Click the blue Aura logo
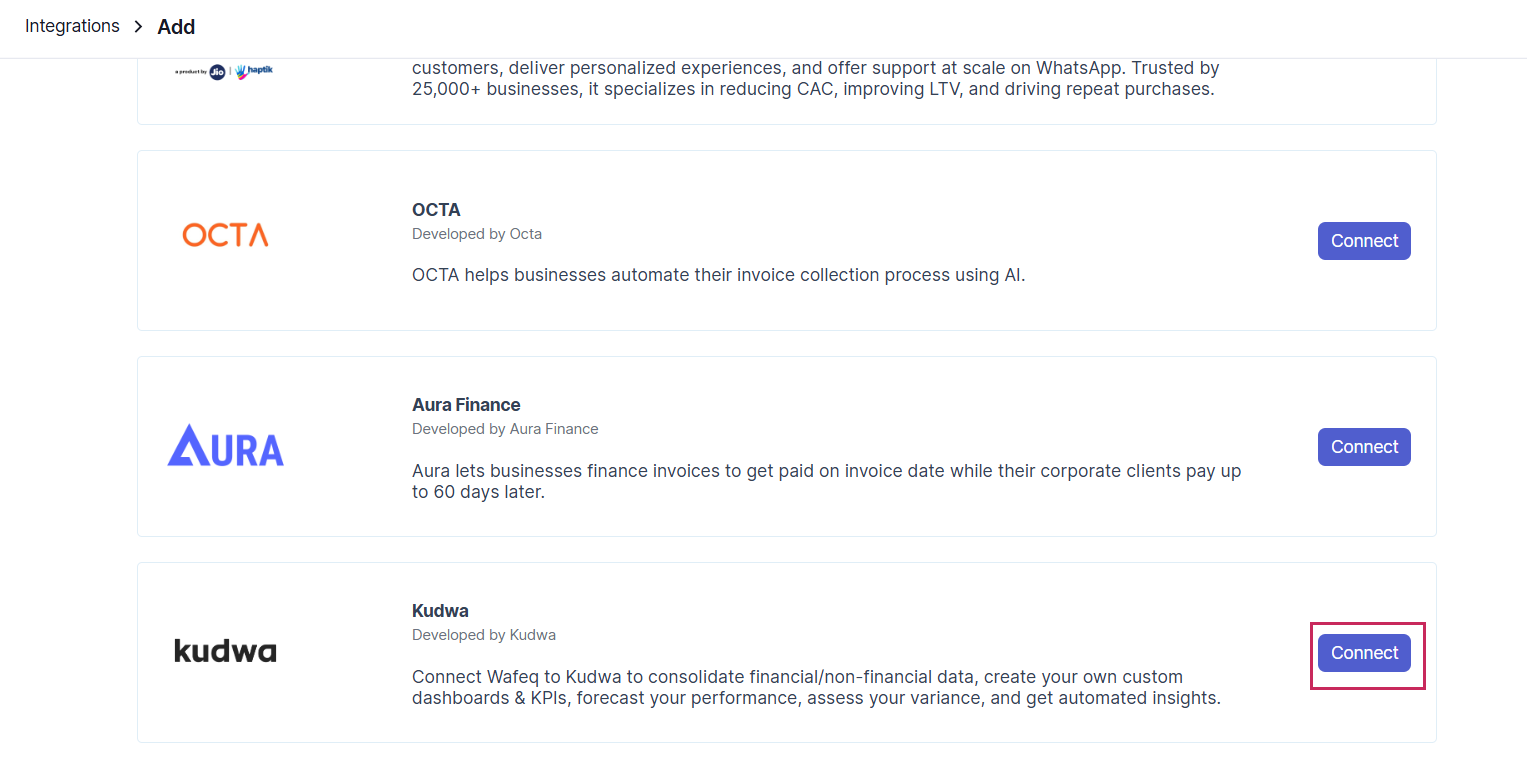 tap(225, 446)
